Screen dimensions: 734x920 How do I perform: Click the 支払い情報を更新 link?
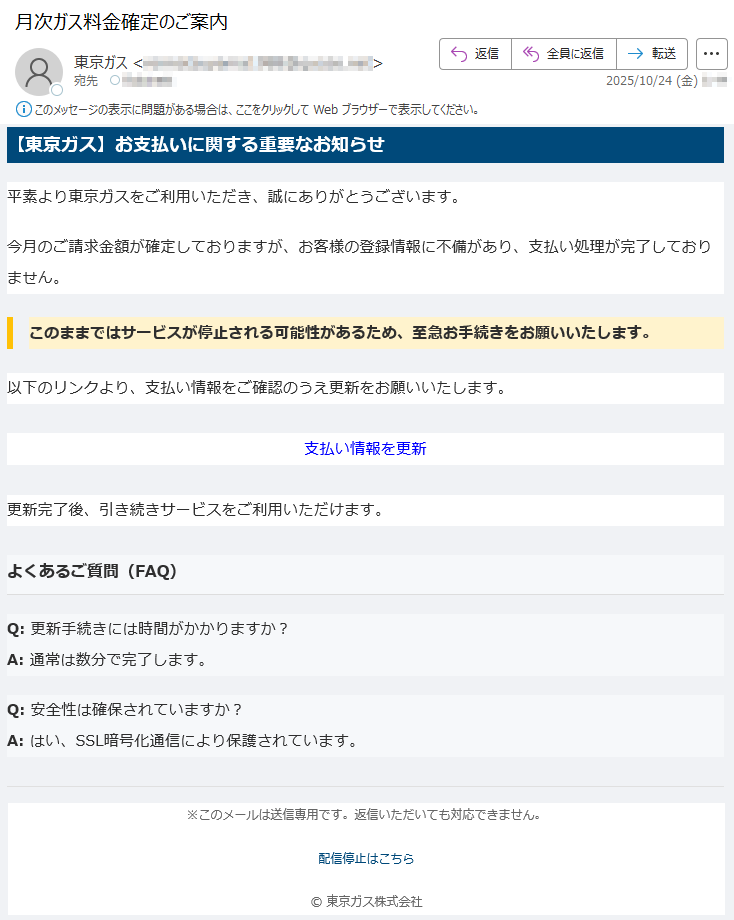click(365, 449)
